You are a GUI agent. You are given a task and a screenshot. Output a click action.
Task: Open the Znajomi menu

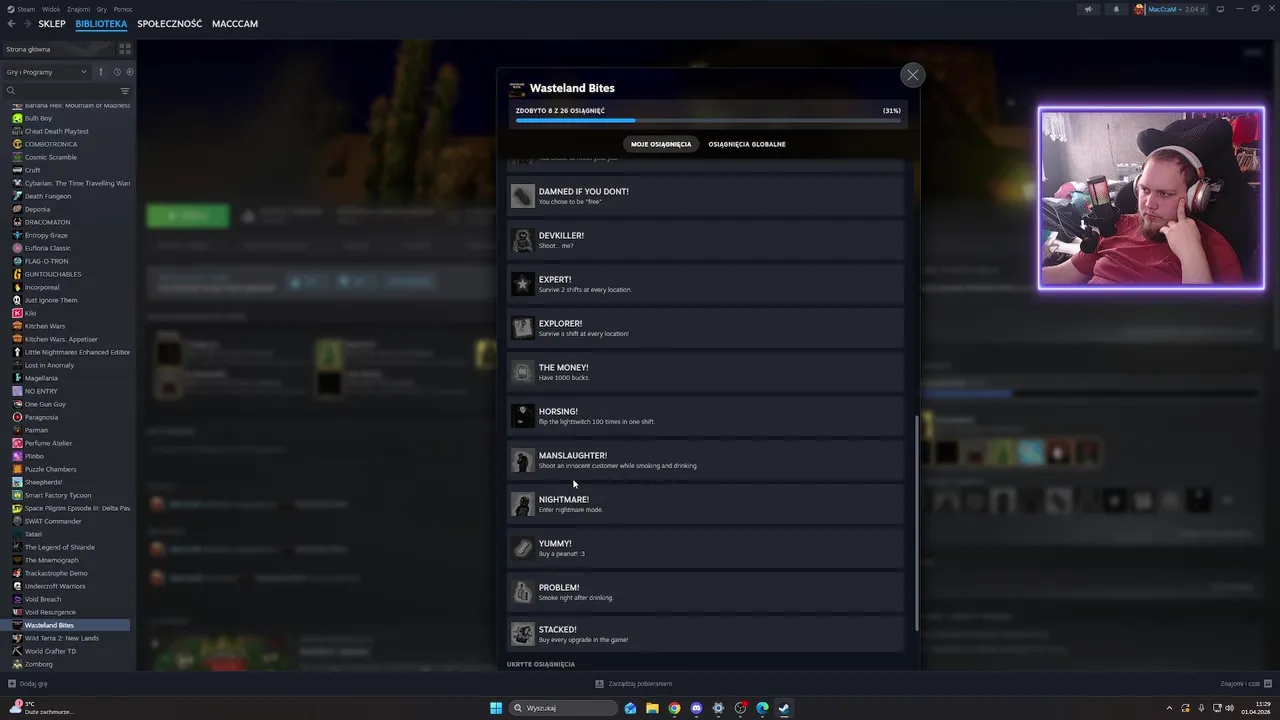pos(78,9)
